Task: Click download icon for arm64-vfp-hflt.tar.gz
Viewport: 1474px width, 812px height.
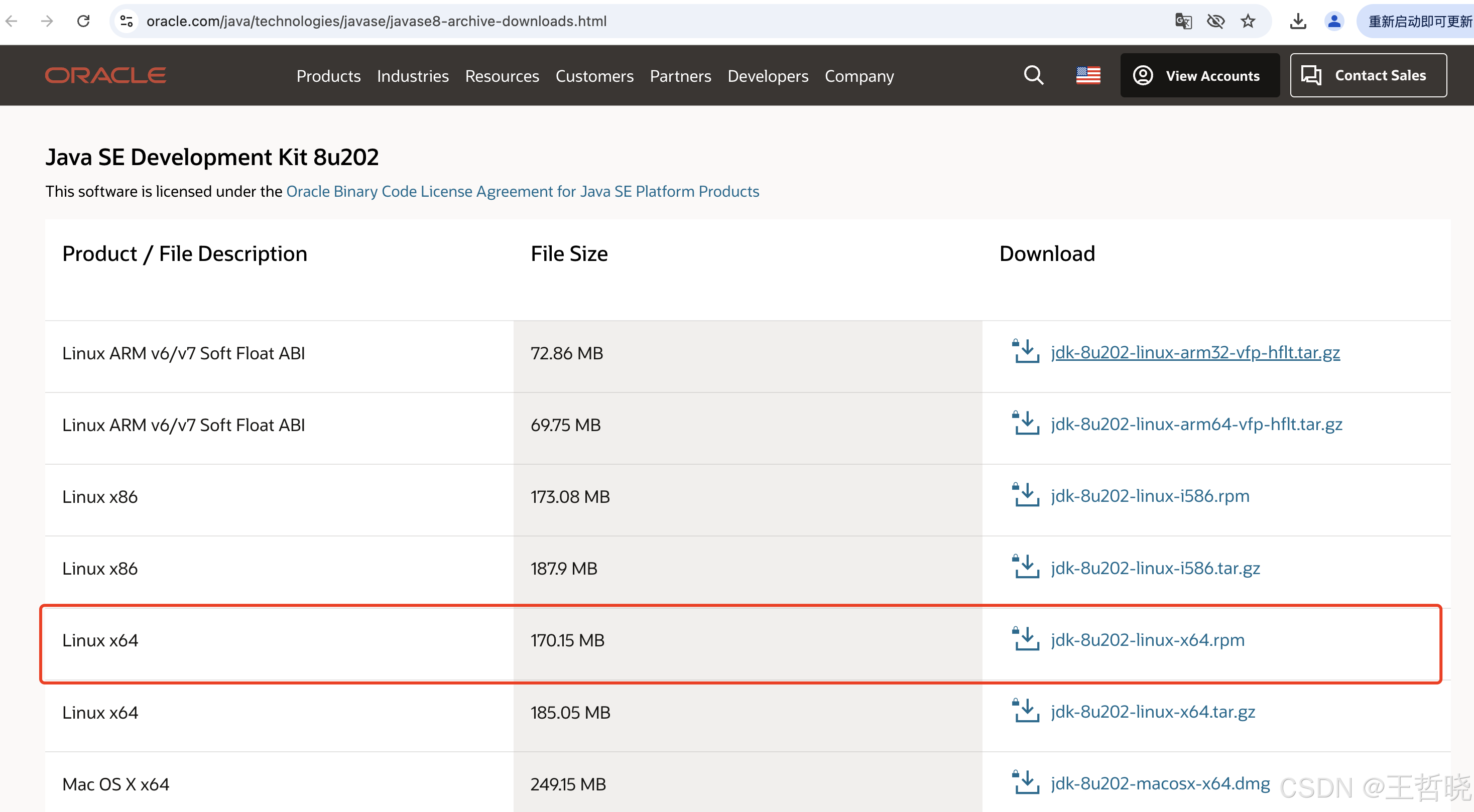Action: [x=1026, y=423]
